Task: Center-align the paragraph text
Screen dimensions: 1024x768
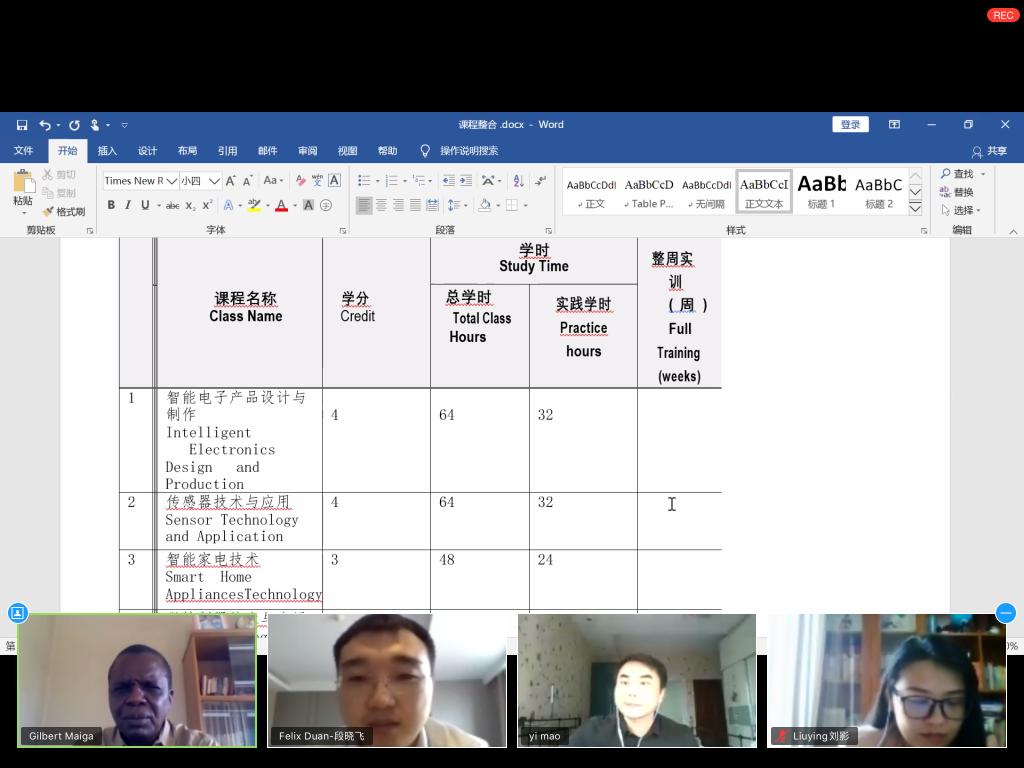Action: tap(381, 206)
